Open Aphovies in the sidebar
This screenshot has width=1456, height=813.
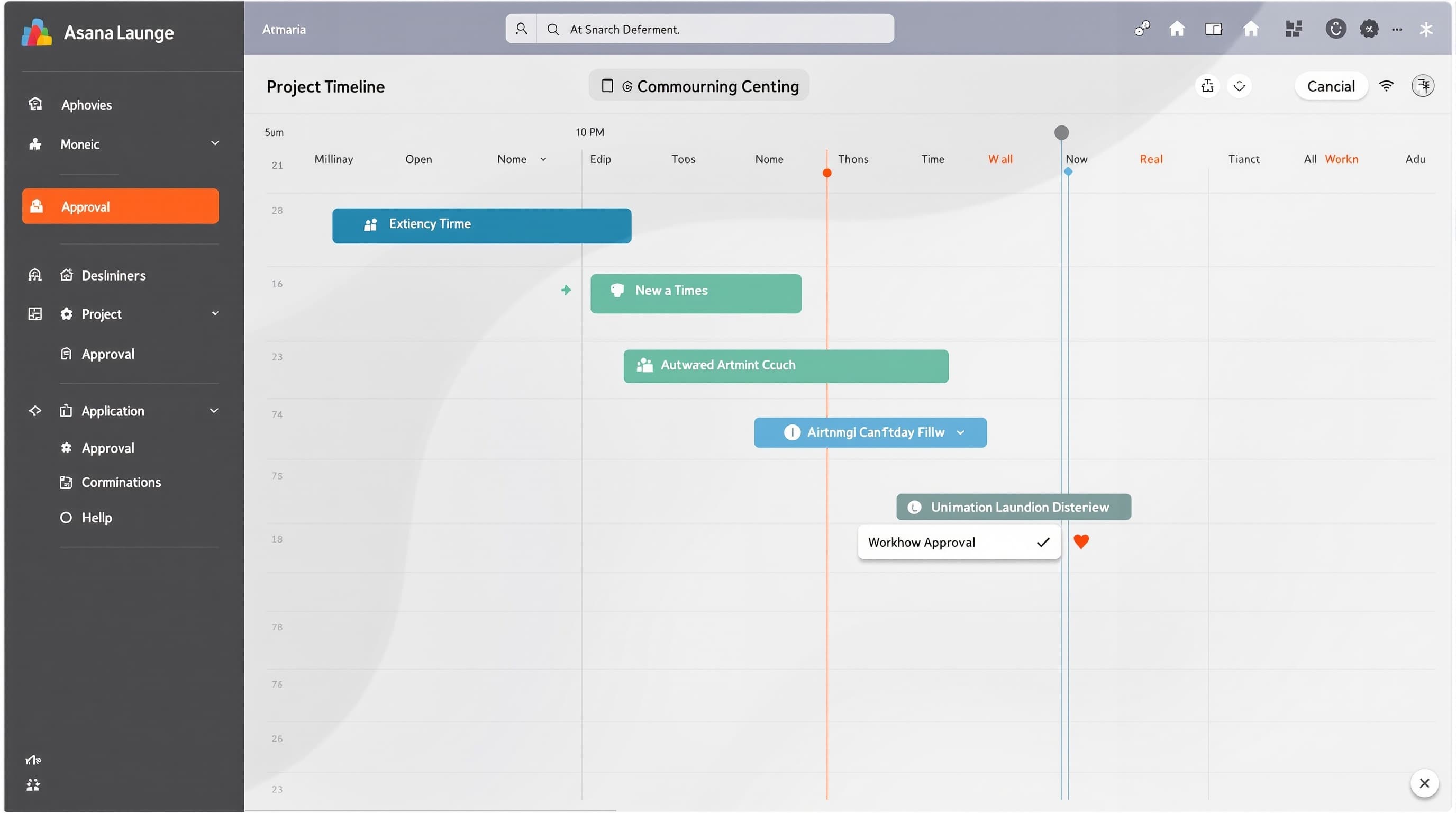86,105
